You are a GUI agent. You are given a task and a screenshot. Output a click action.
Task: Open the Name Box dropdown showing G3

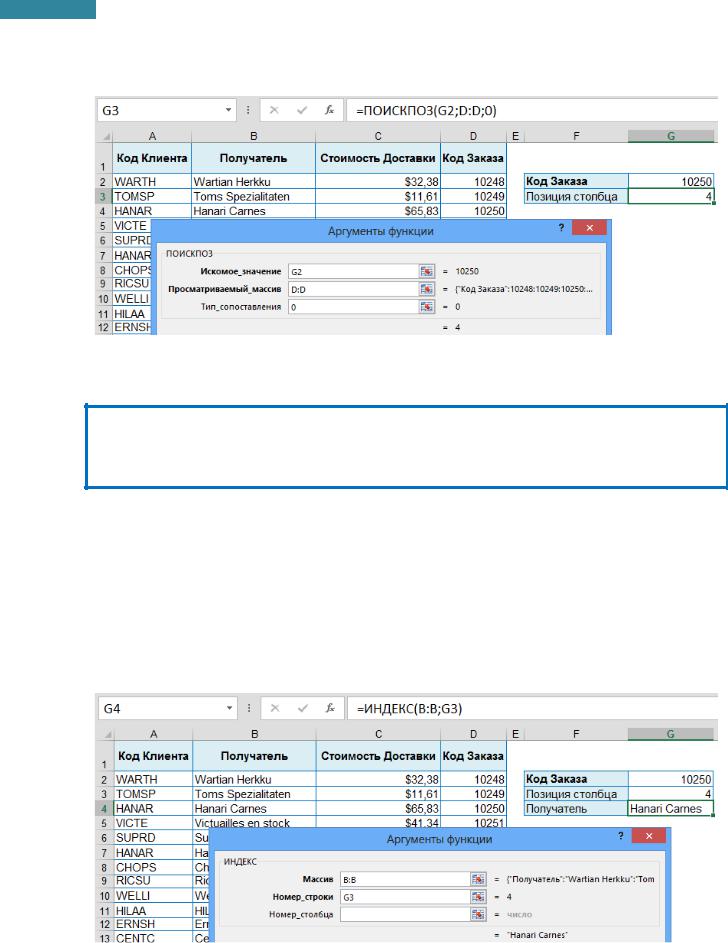click(228, 110)
